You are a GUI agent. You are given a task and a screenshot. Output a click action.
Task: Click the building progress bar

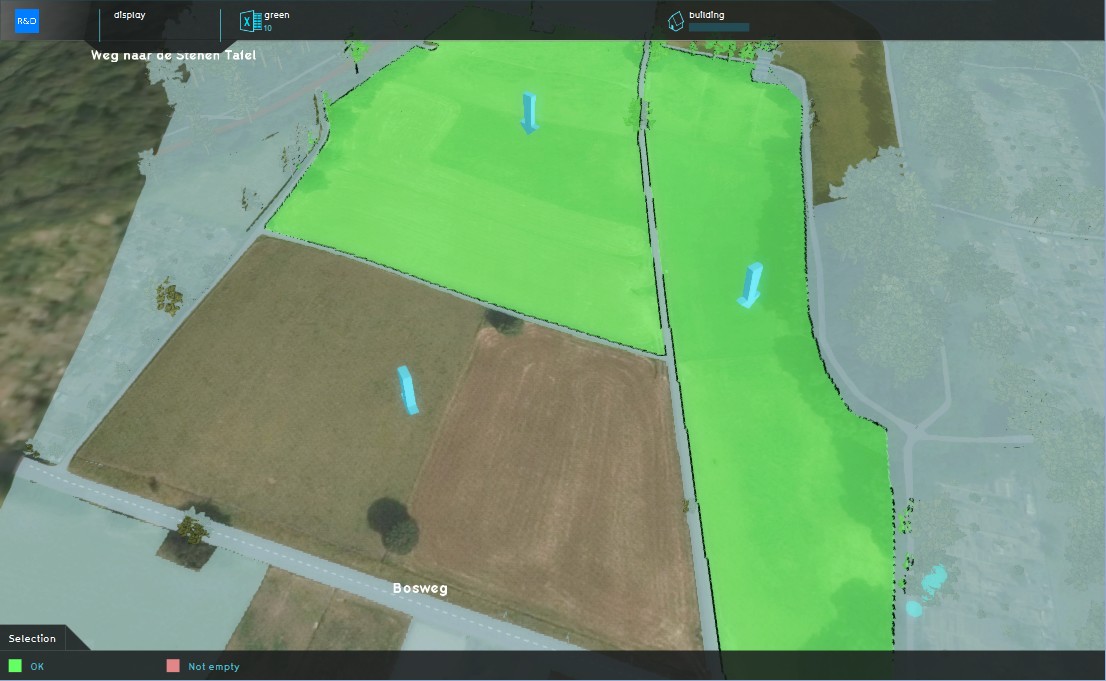[x=718, y=28]
